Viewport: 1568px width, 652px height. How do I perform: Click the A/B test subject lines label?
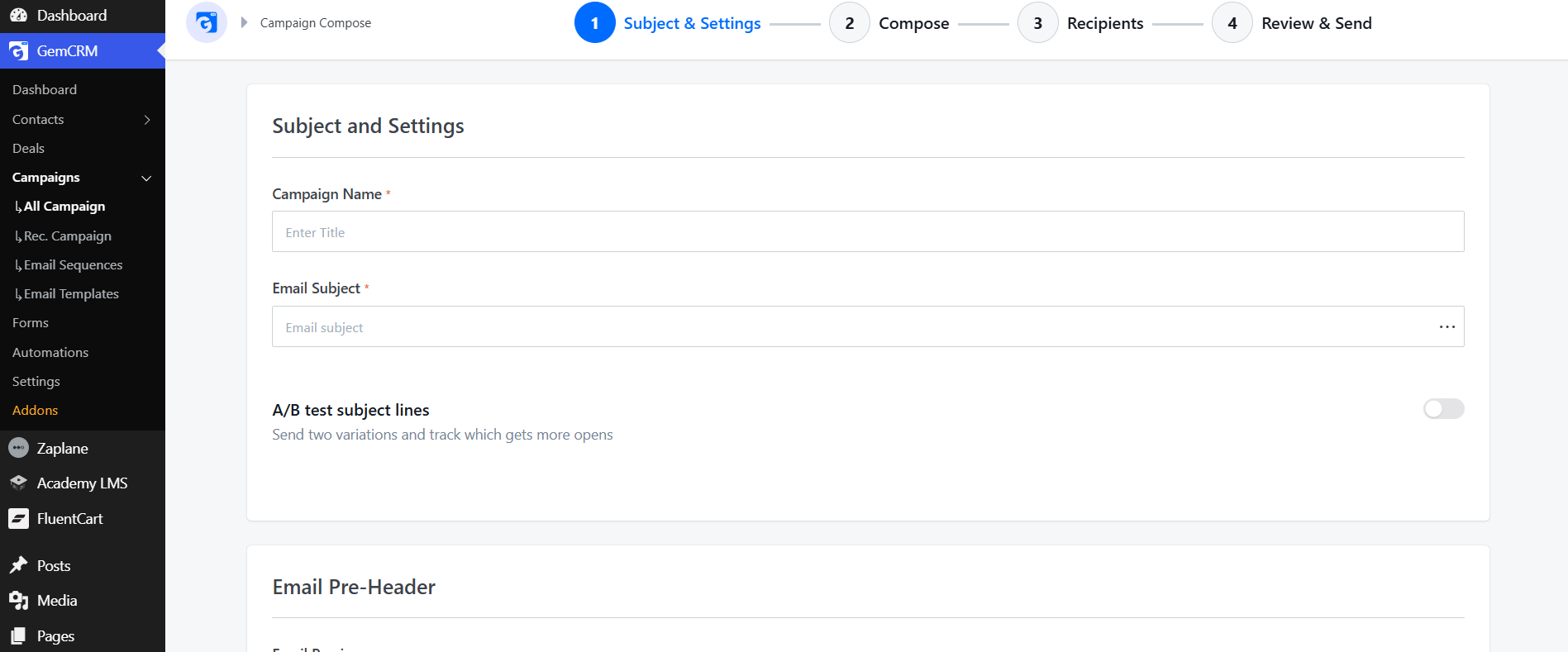pyautogui.click(x=350, y=410)
